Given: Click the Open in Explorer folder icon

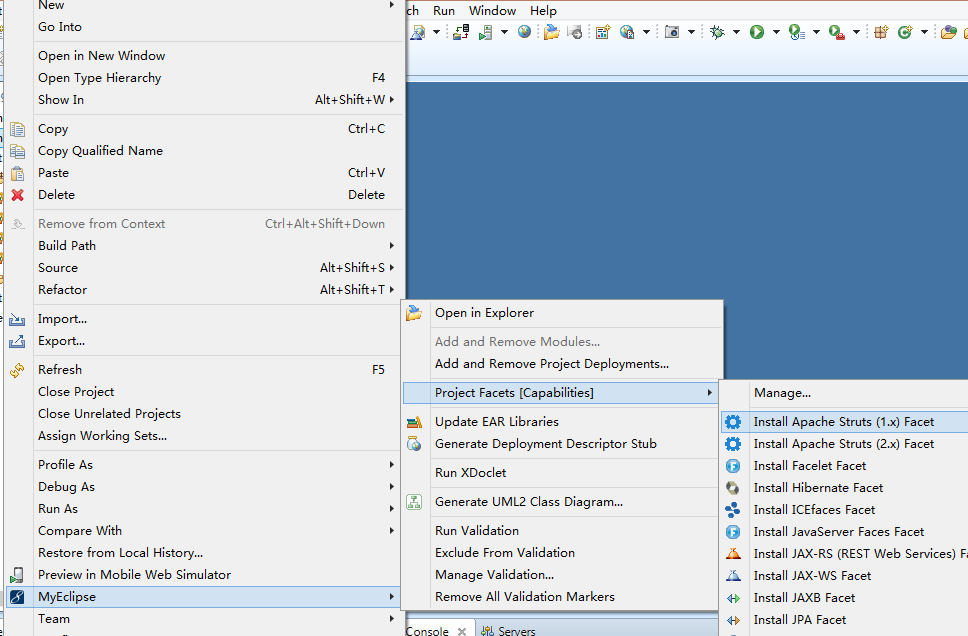Looking at the screenshot, I should point(414,313).
